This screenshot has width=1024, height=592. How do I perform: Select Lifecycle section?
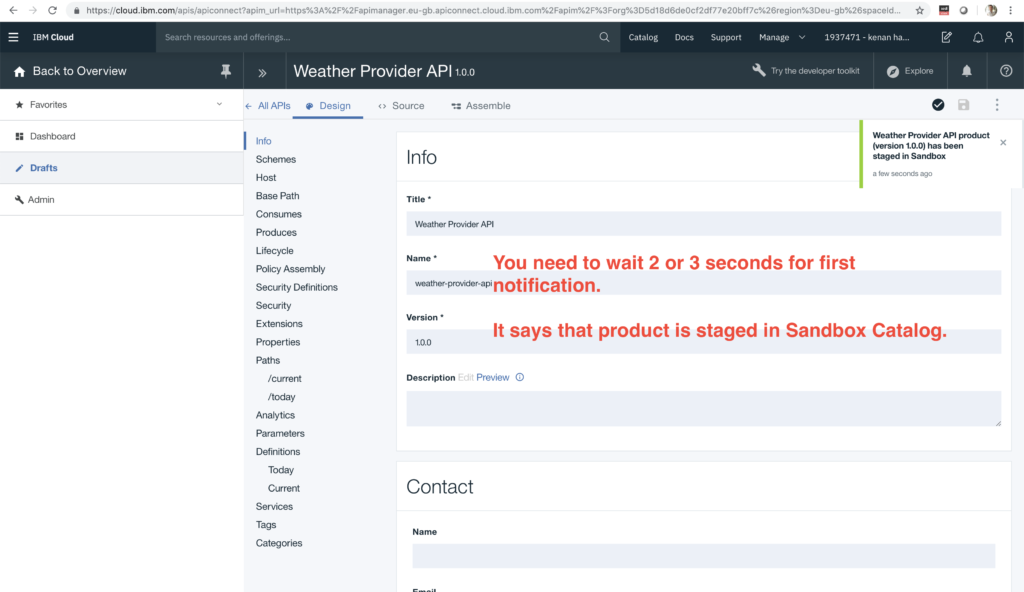[274, 251]
